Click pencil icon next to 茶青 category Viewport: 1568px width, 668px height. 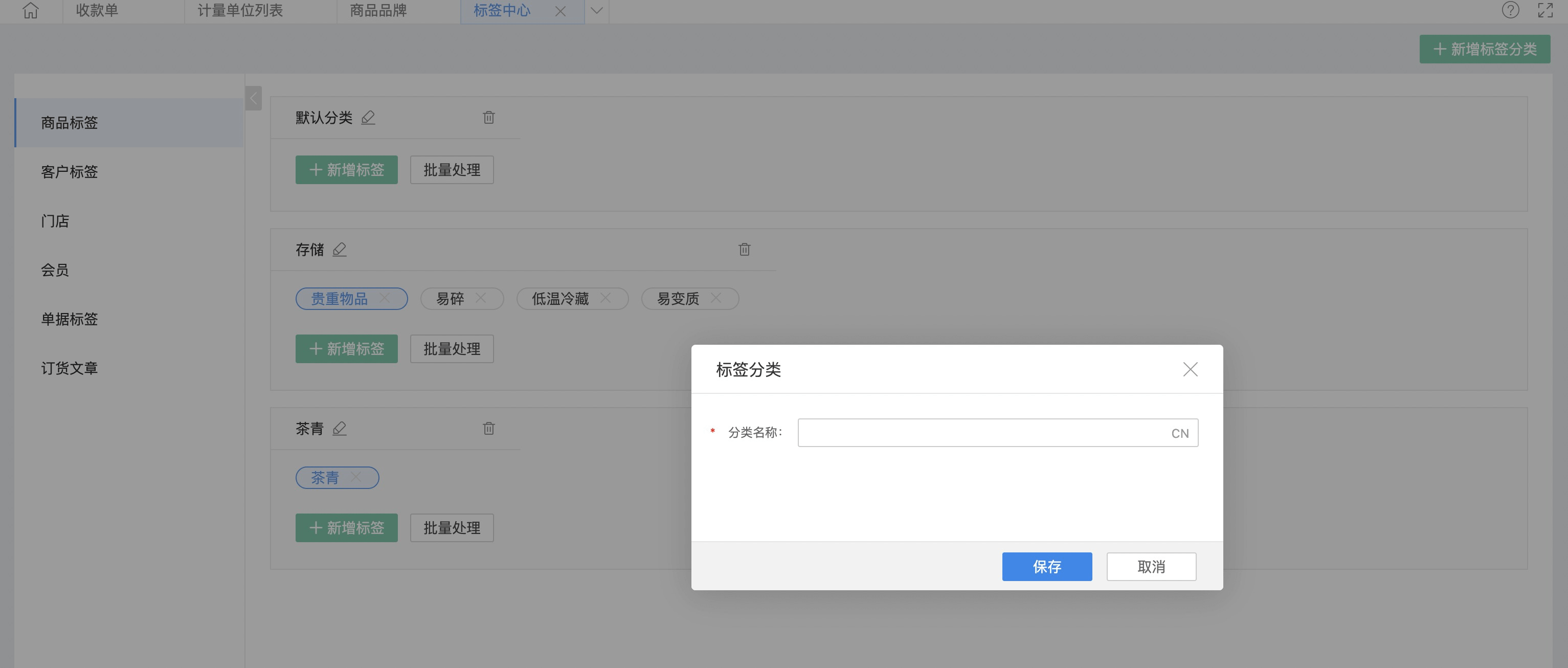pyautogui.click(x=340, y=429)
